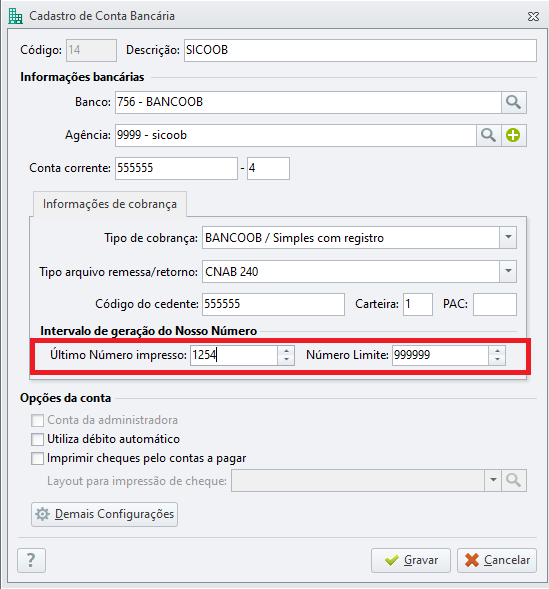Screen dimensions: 549x589
Task: Open the Agência search magnifier icon
Action: [x=488, y=135]
